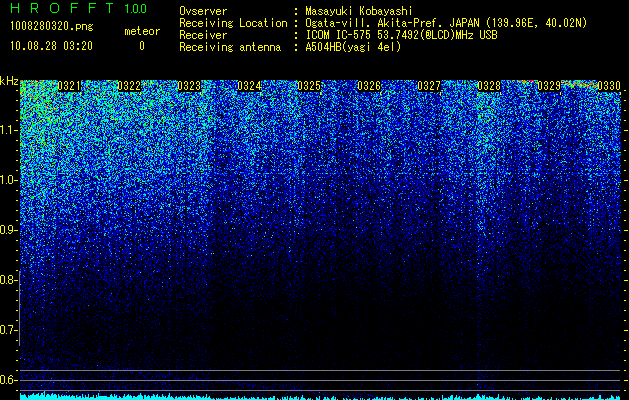Click the 0327 time marker
This screenshot has width=629, height=400.
click(x=429, y=86)
